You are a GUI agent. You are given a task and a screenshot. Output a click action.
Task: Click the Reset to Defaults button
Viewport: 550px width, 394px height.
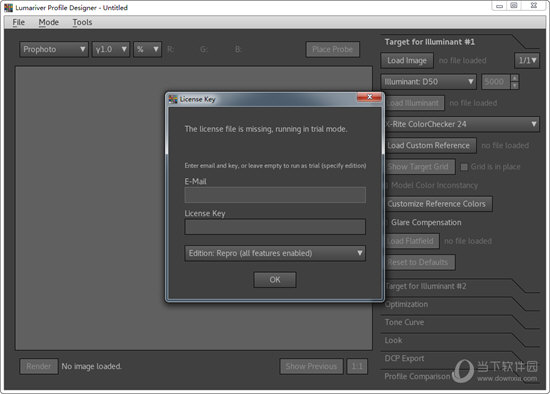point(420,262)
